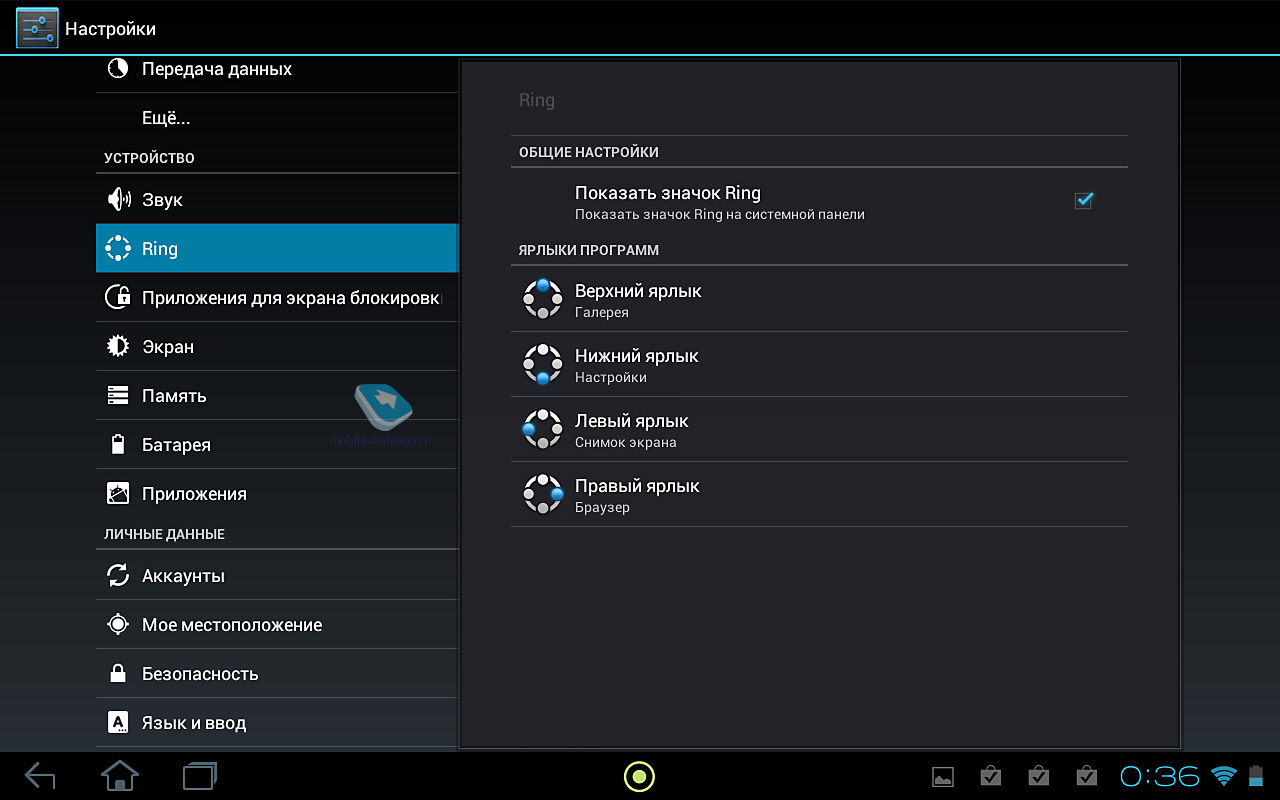The width and height of the screenshot is (1280, 800).
Task: Tap the apps icon next to Приложения
Action: 118,493
